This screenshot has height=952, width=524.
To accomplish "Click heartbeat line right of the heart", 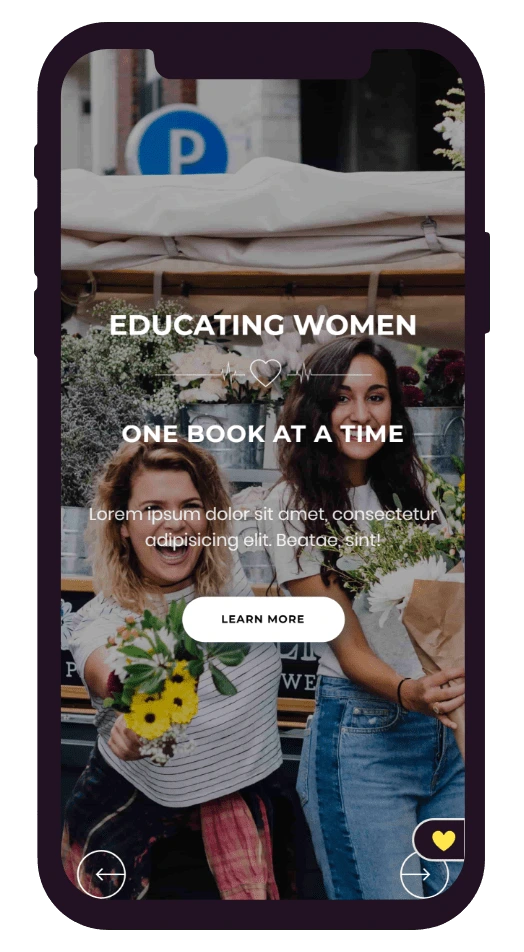I will point(328,375).
